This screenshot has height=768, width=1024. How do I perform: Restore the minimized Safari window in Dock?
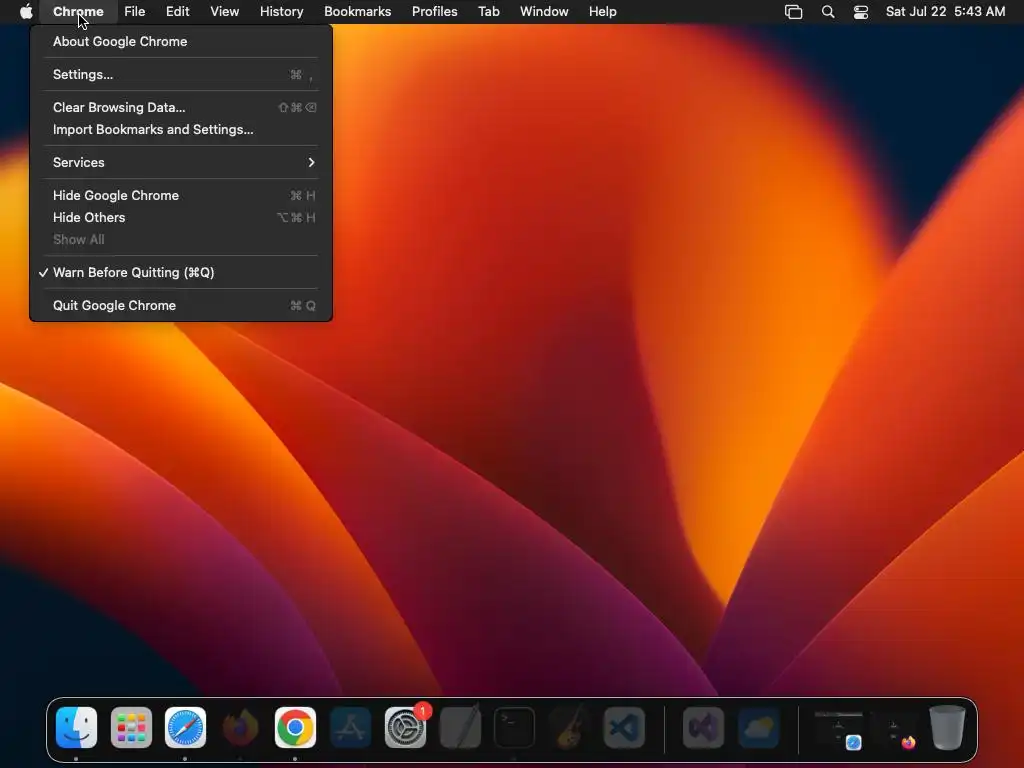click(839, 730)
